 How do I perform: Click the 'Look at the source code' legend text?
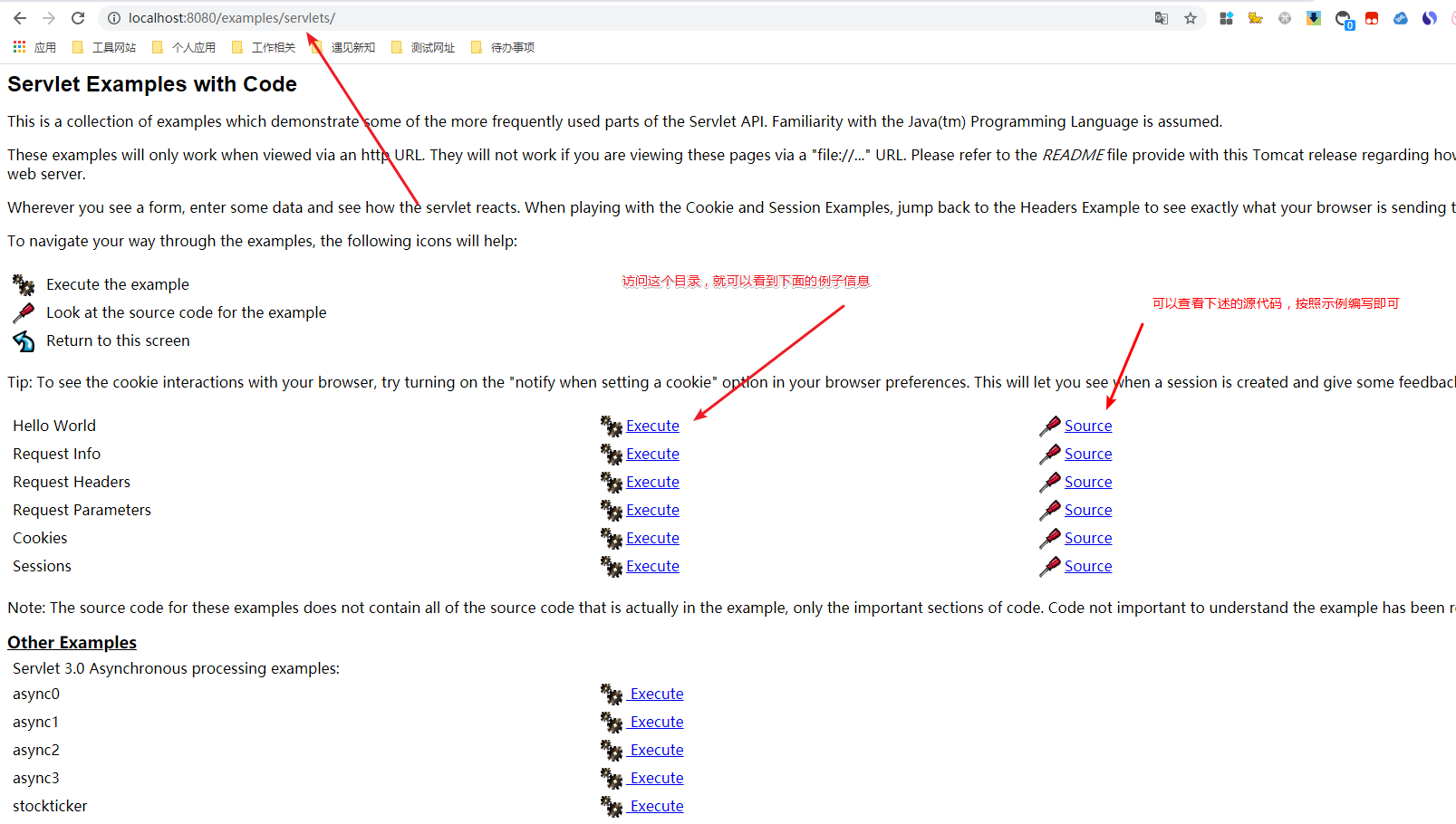coord(187,312)
